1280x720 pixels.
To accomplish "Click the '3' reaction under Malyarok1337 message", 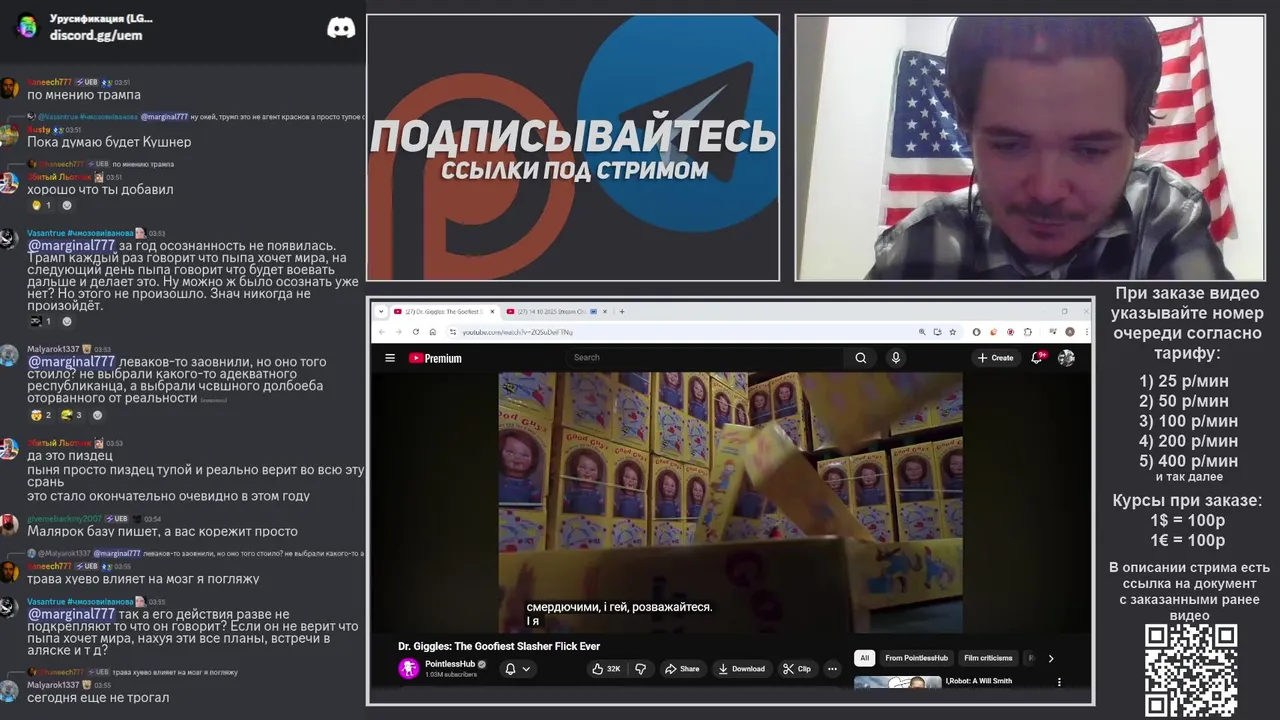I will point(71,414).
